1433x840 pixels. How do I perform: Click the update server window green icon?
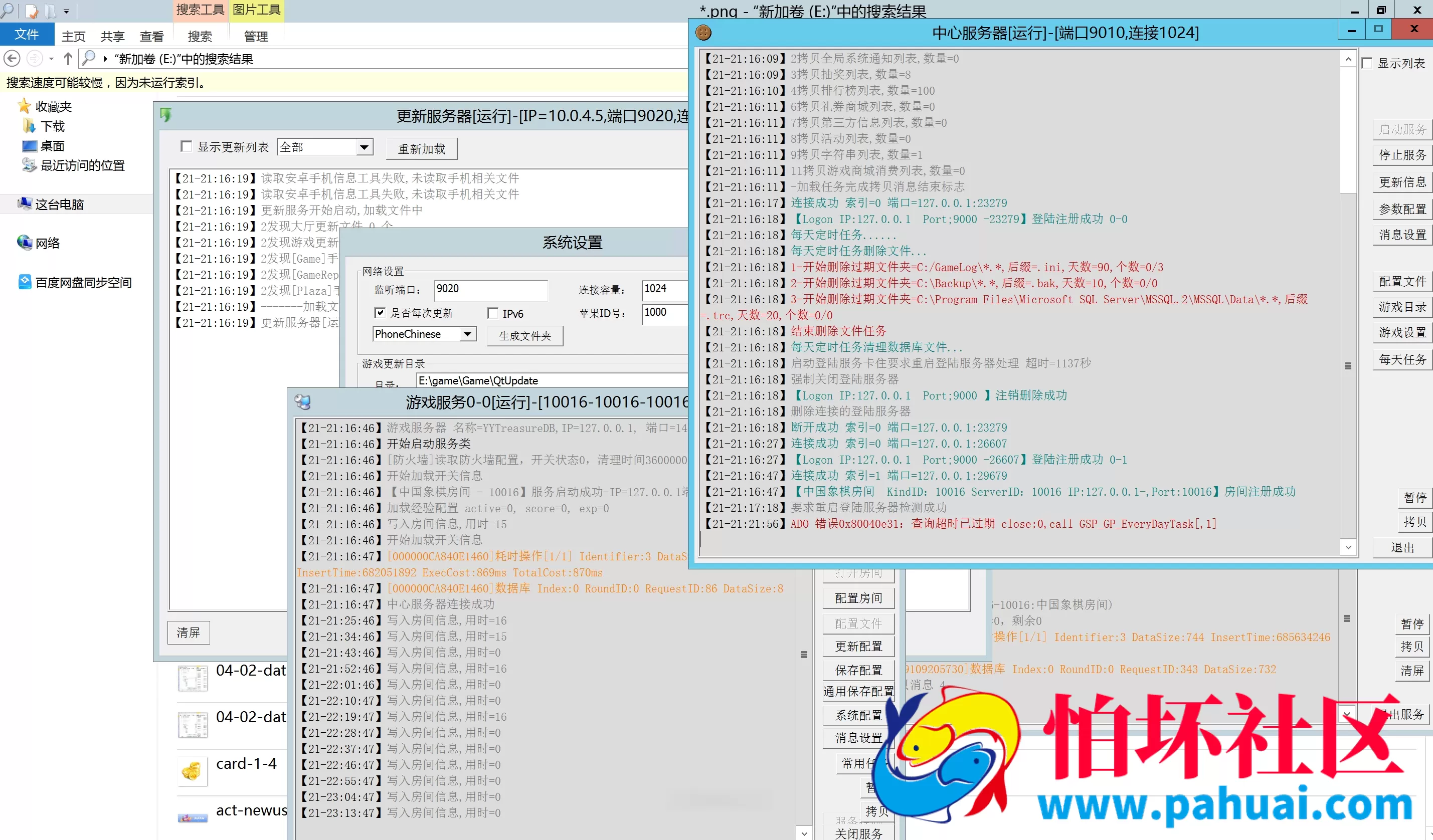point(165,115)
